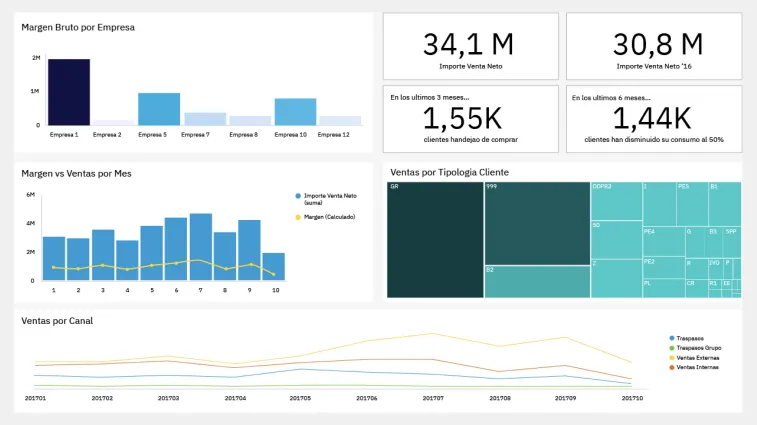
Task: Select month 7 bar in Margen vs Ventas
Action: (x=201, y=247)
